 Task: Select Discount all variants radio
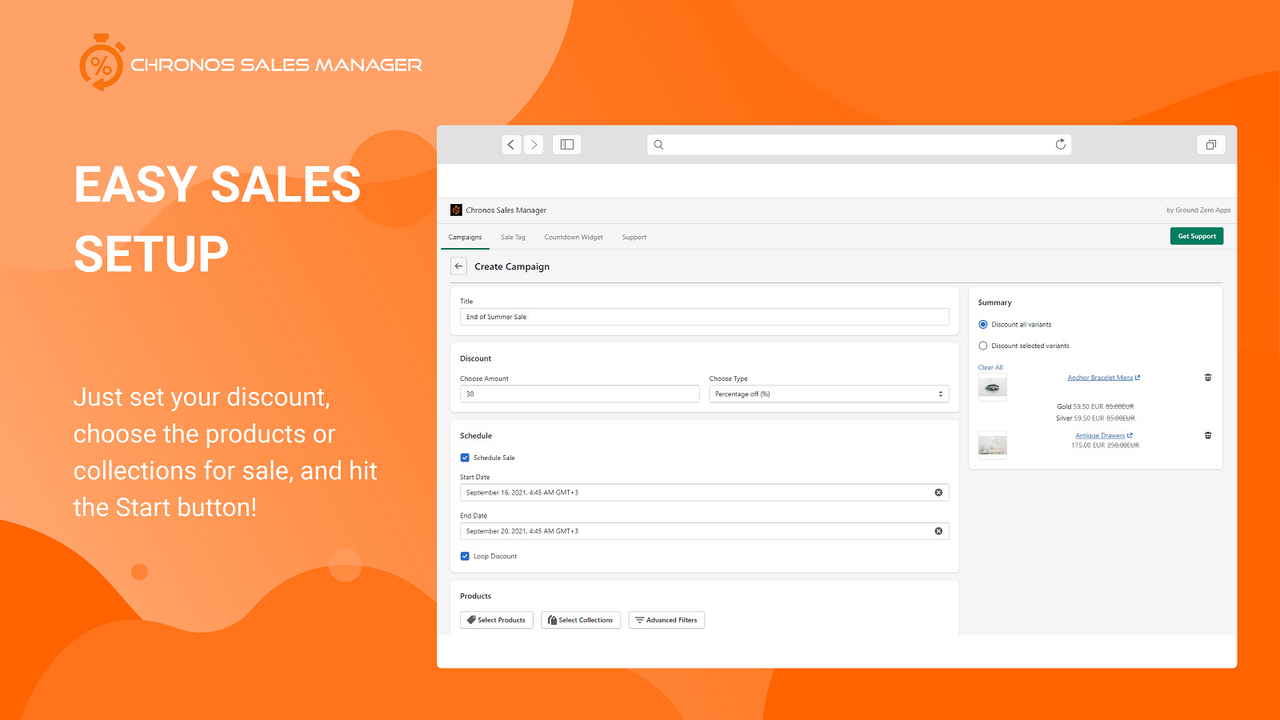[x=983, y=324]
